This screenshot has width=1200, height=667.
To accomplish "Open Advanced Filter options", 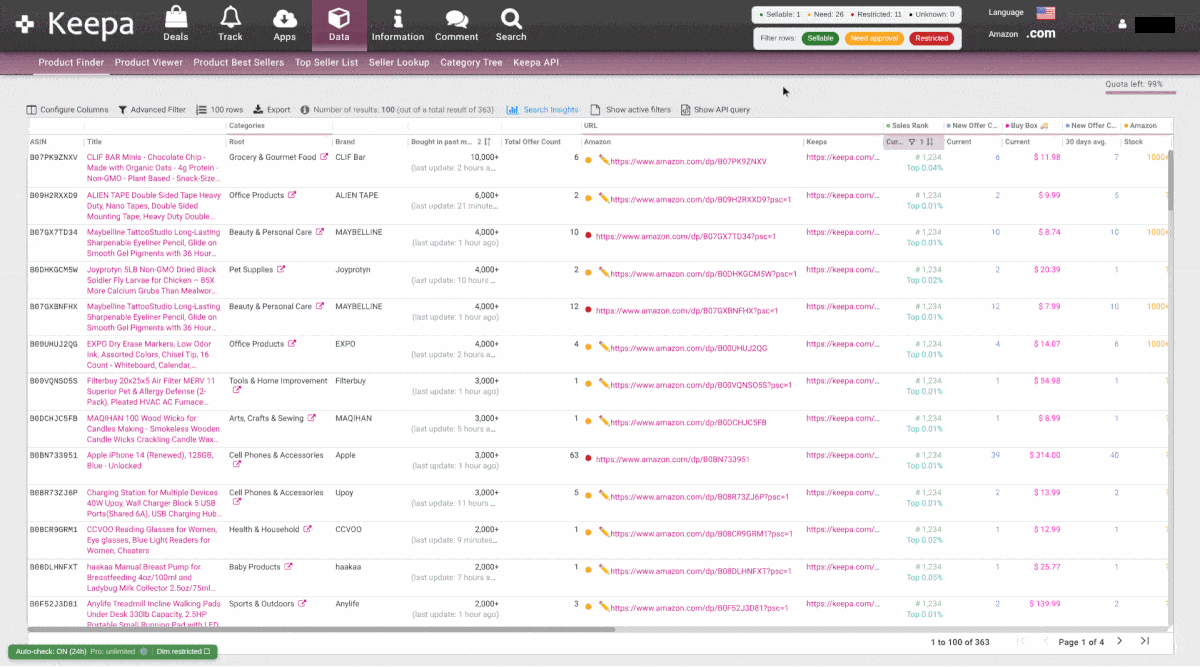I will point(152,110).
